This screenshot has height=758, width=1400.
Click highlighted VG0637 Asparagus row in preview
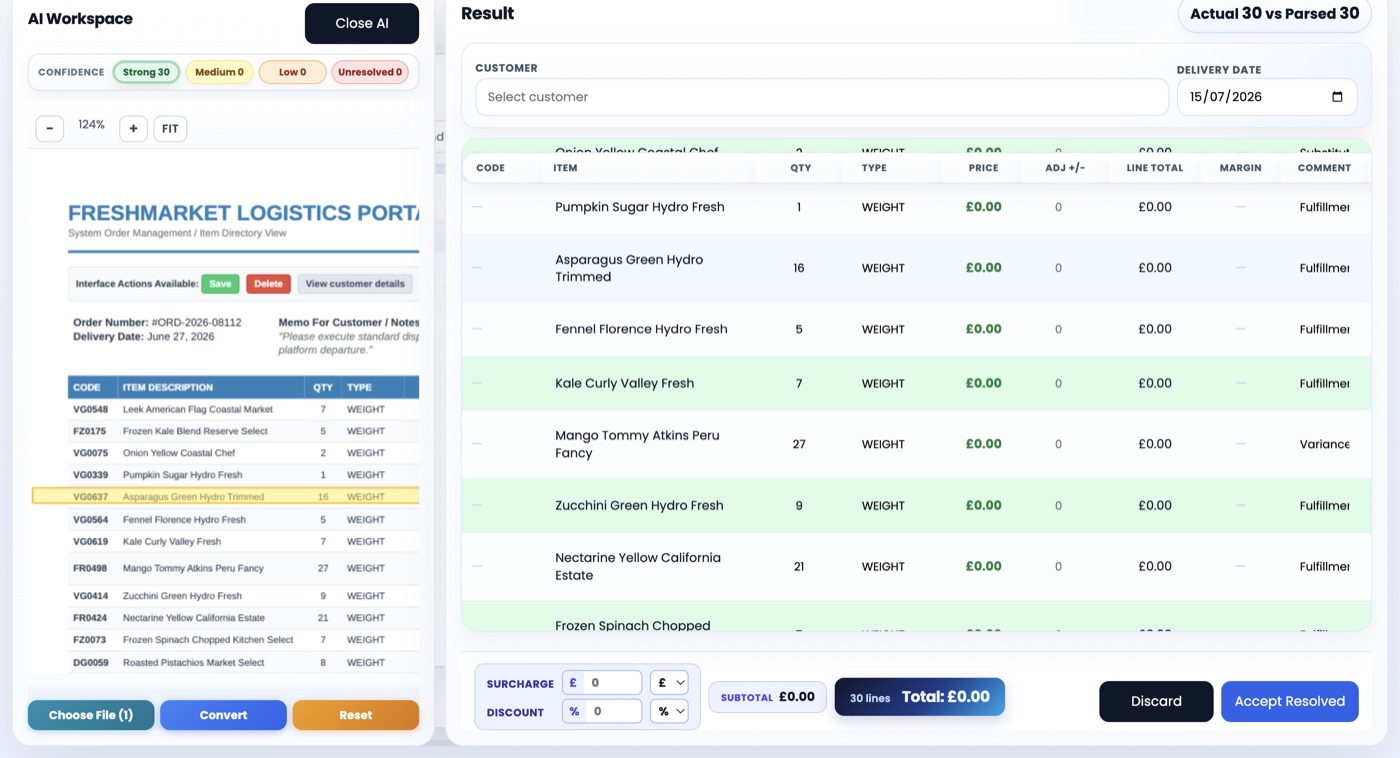click(226, 496)
